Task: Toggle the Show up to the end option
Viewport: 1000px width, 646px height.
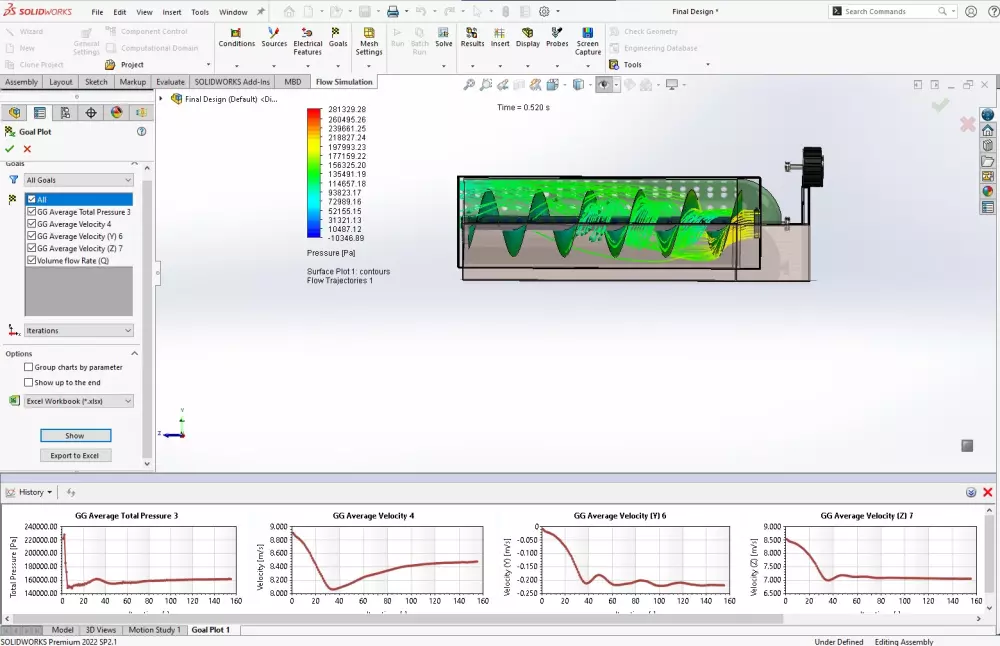Action: [29, 382]
